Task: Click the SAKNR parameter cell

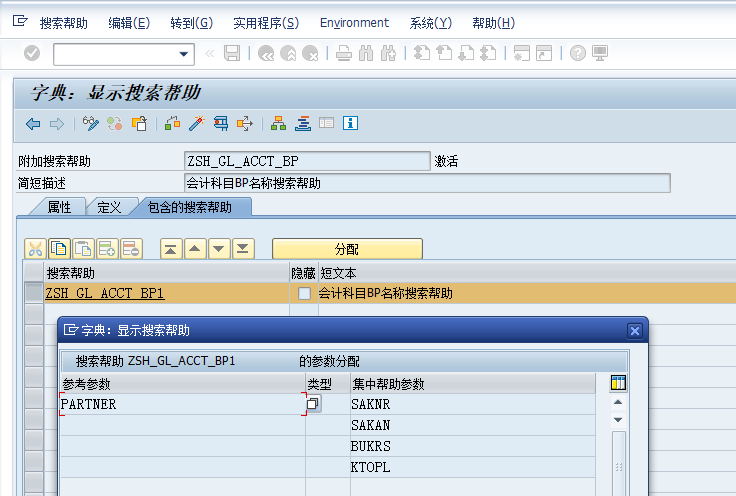Action: [x=473, y=404]
